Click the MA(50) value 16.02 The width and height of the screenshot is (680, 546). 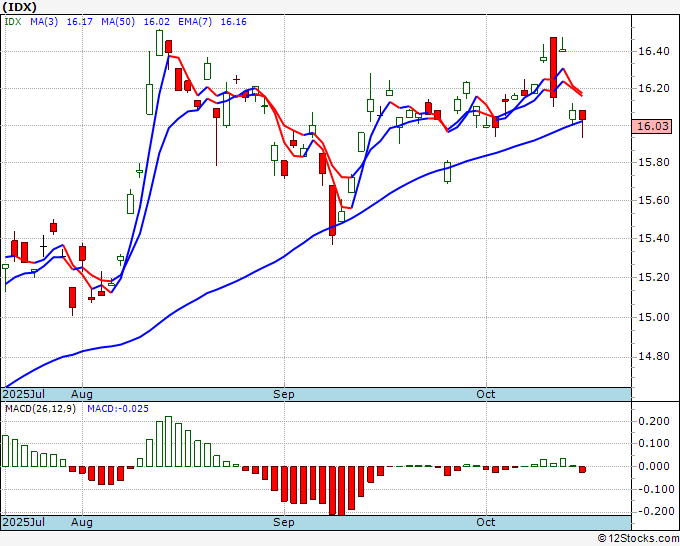coord(157,22)
